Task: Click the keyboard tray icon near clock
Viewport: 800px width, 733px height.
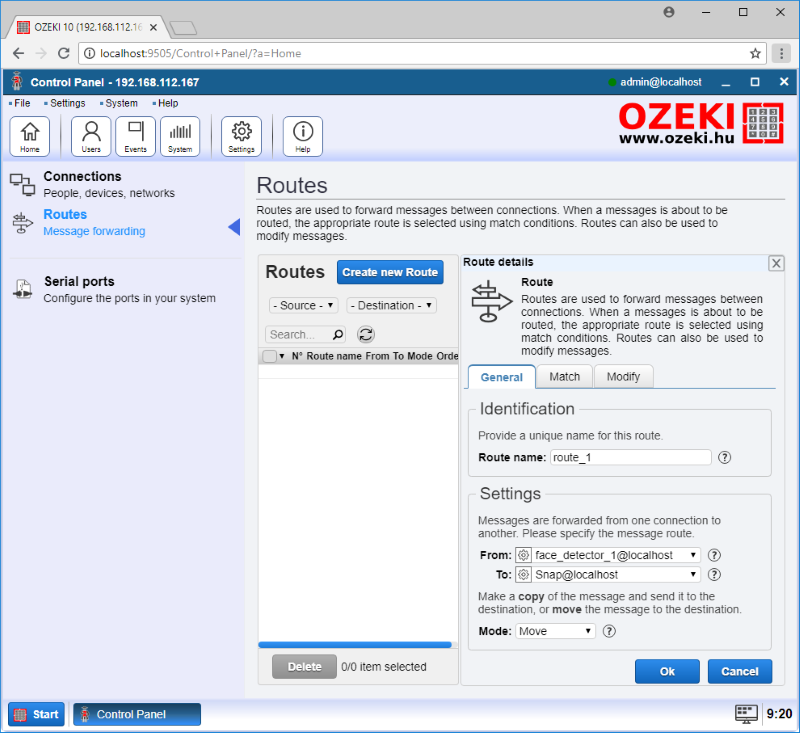Action: [746, 714]
